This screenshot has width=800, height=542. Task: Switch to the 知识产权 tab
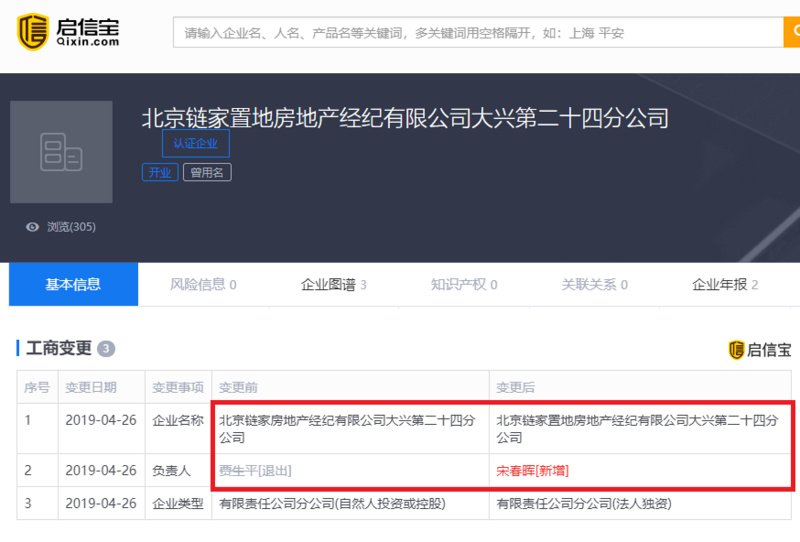pyautogui.click(x=464, y=284)
